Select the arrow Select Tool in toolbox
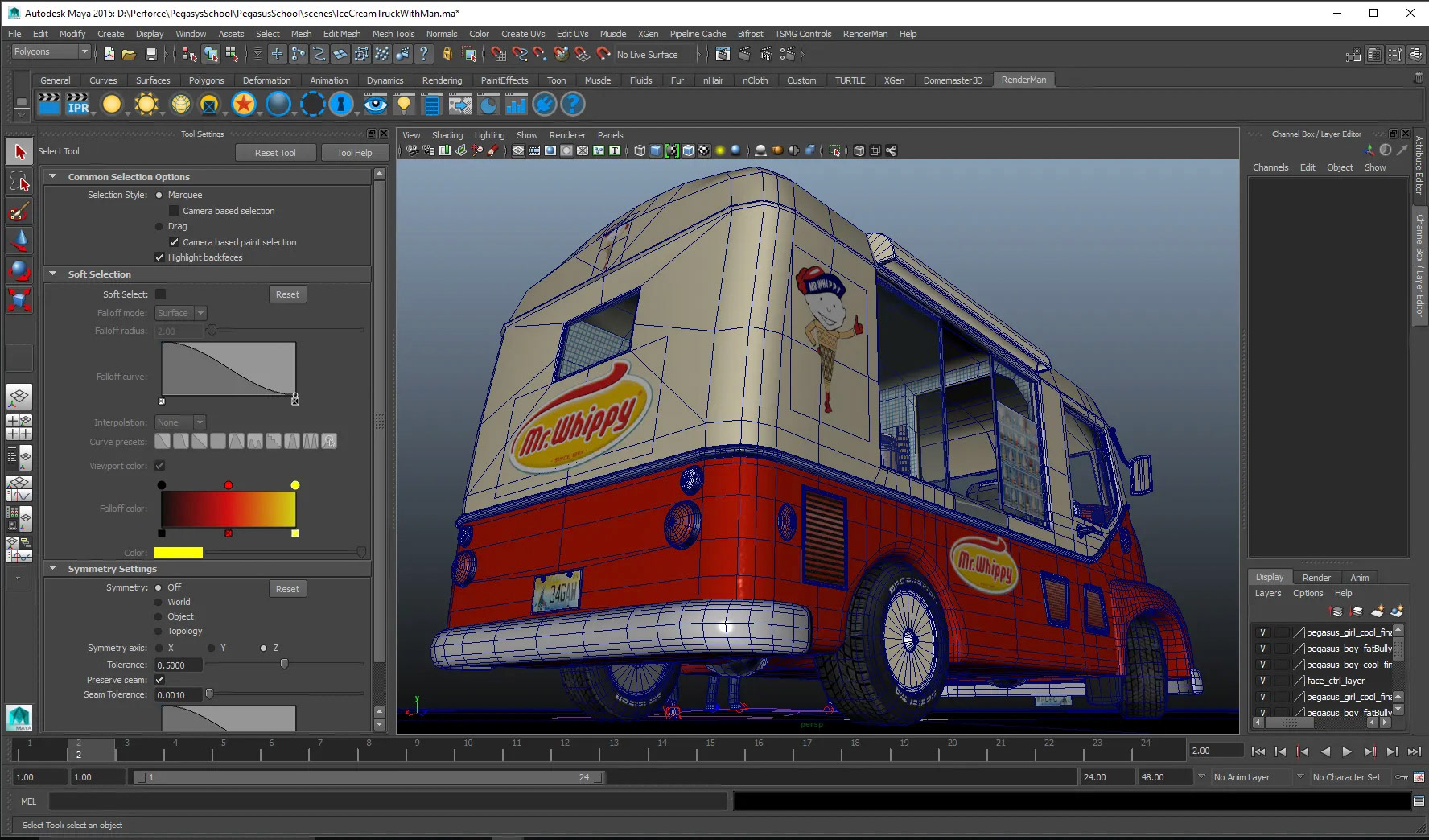 tap(19, 152)
